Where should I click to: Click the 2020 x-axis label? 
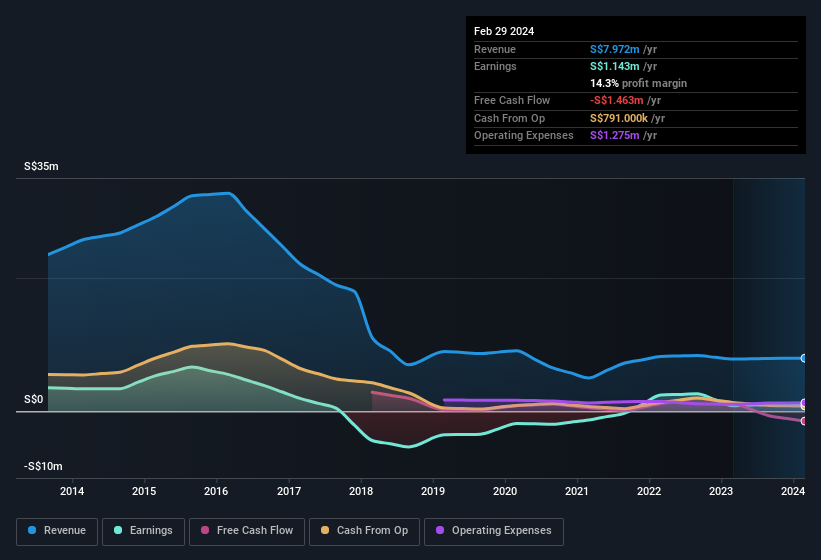point(505,491)
